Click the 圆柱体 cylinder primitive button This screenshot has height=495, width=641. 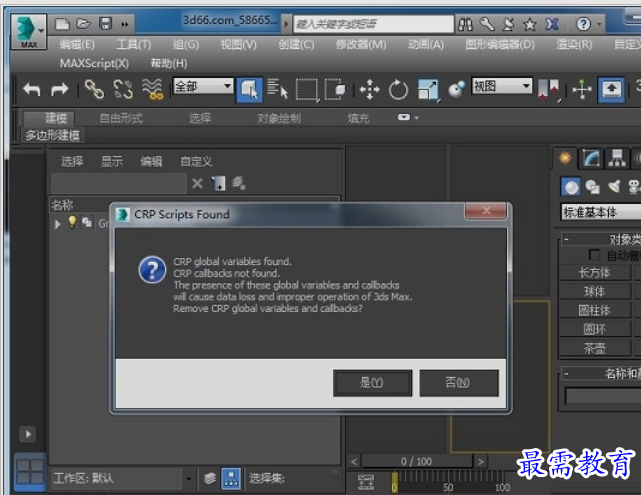[x=594, y=310]
